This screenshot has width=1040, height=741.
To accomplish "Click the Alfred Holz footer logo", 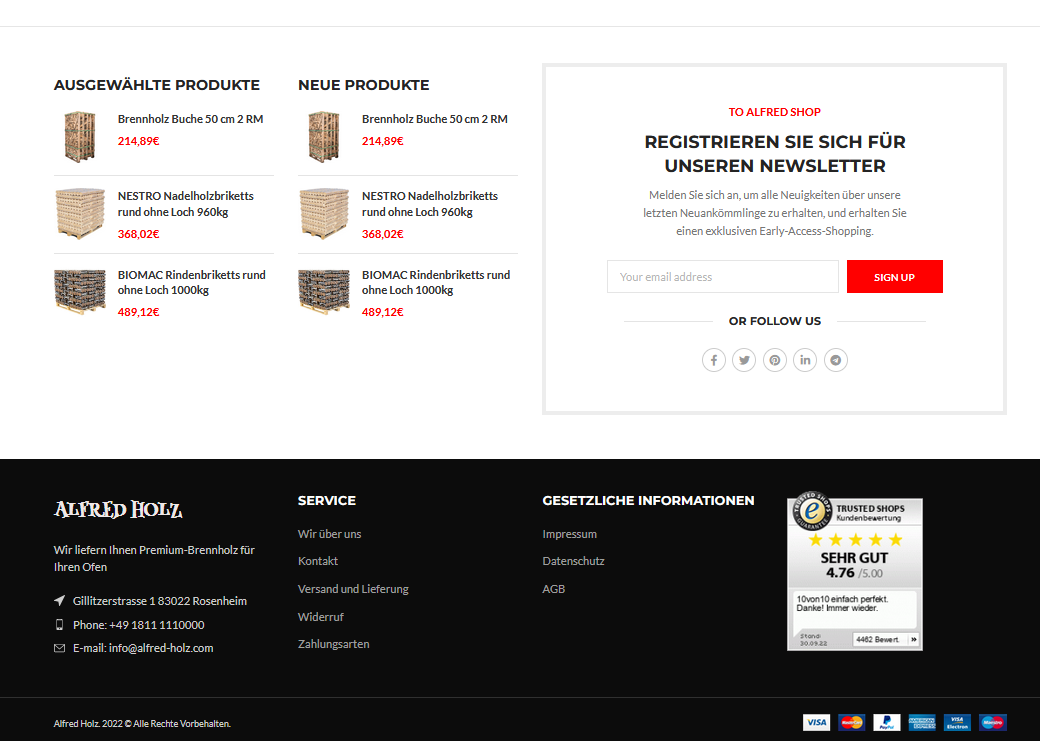I will tap(118, 509).
